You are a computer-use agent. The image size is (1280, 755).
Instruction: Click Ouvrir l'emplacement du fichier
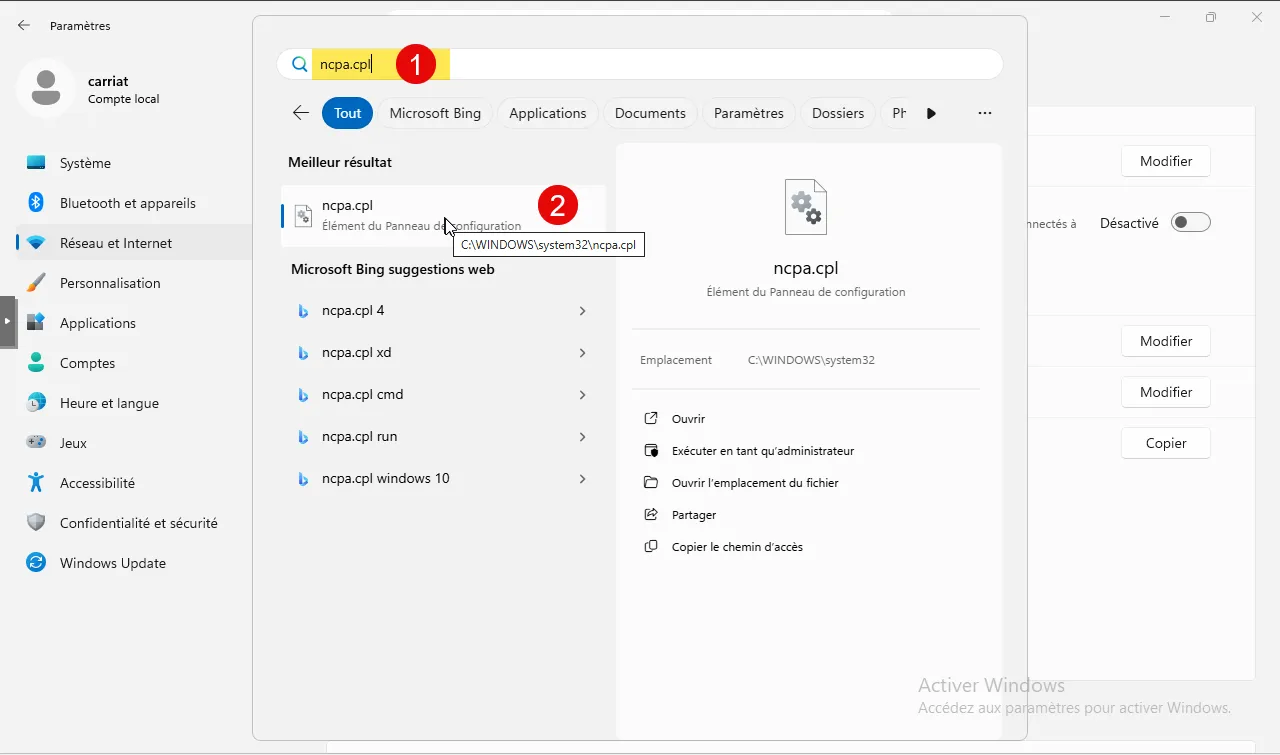[x=754, y=483]
